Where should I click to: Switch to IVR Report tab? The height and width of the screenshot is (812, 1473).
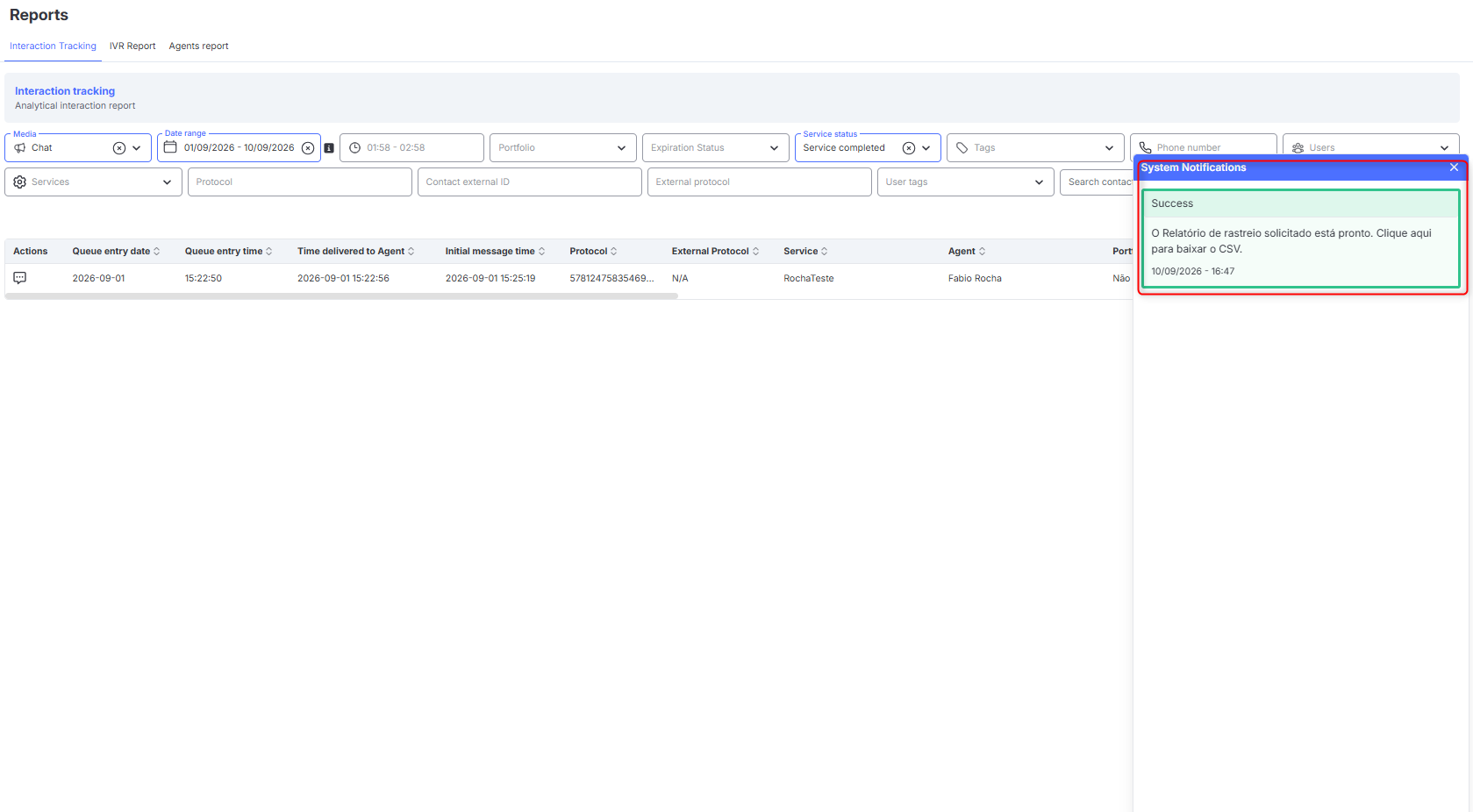coord(132,46)
